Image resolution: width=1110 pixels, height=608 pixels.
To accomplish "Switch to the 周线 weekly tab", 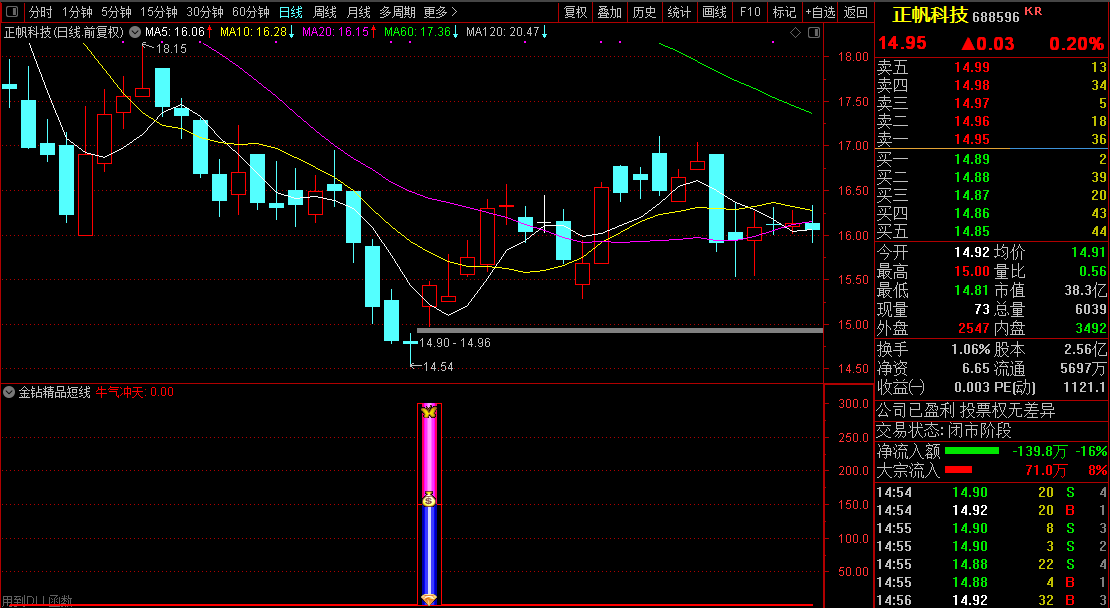I will [x=325, y=12].
